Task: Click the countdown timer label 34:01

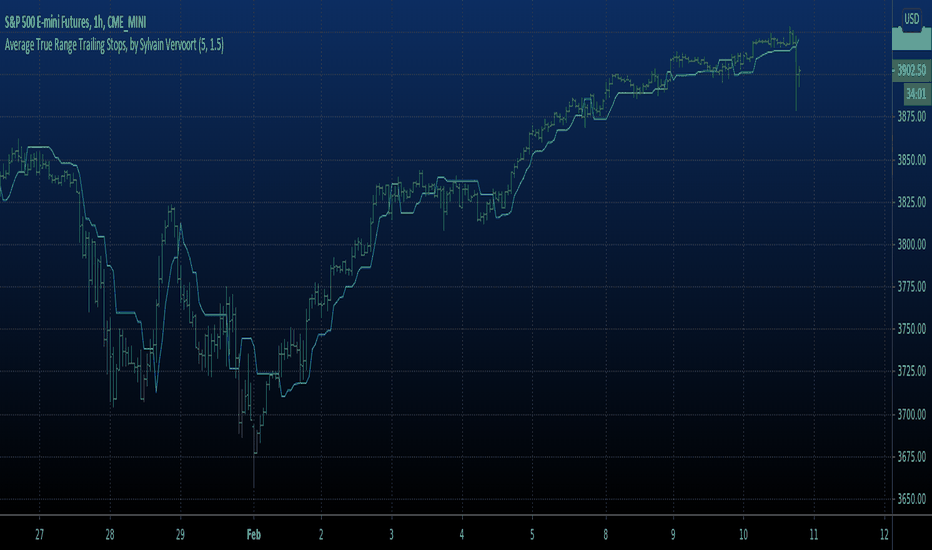Action: click(x=915, y=93)
